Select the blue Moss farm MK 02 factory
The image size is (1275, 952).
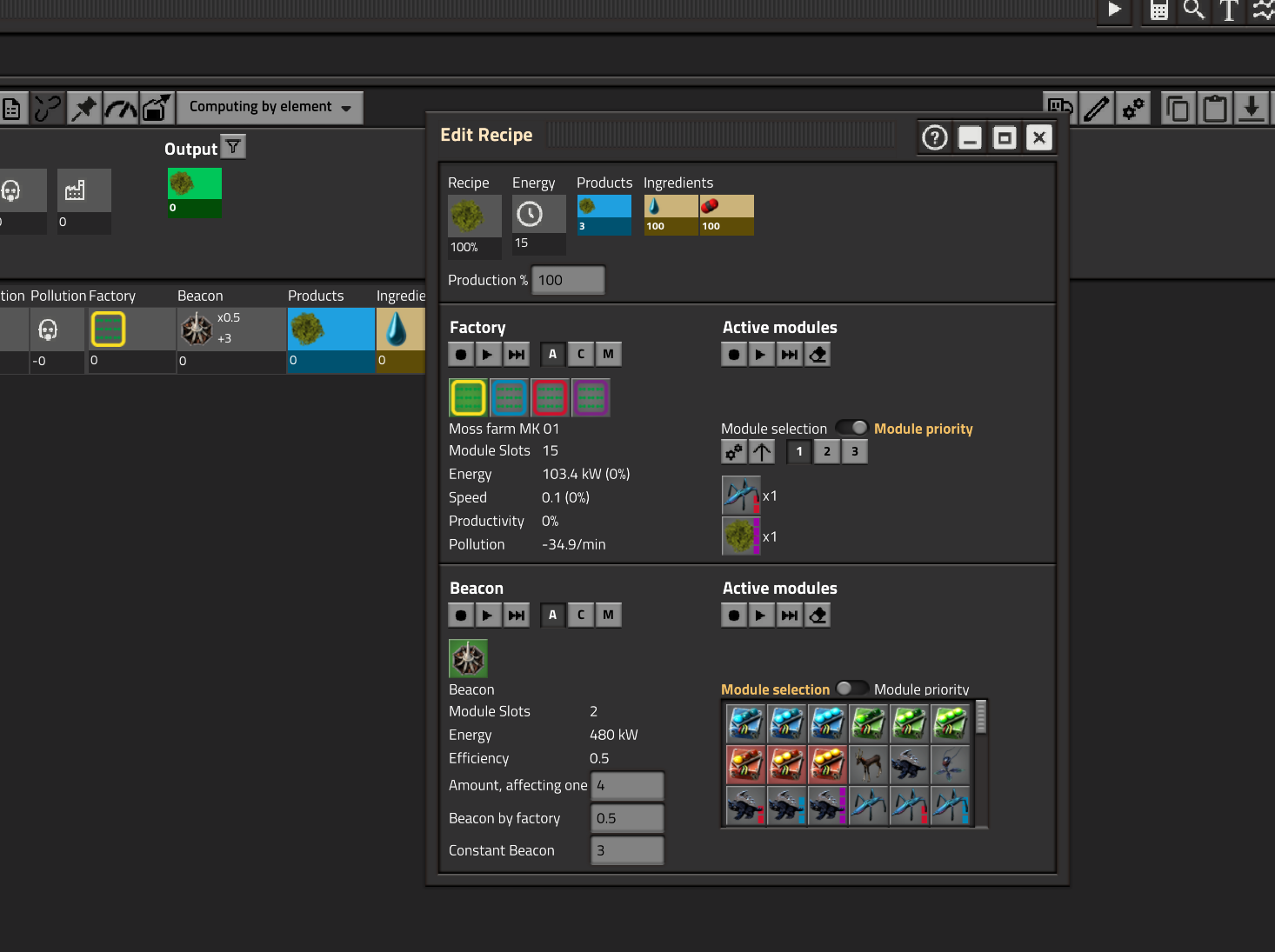[509, 397]
